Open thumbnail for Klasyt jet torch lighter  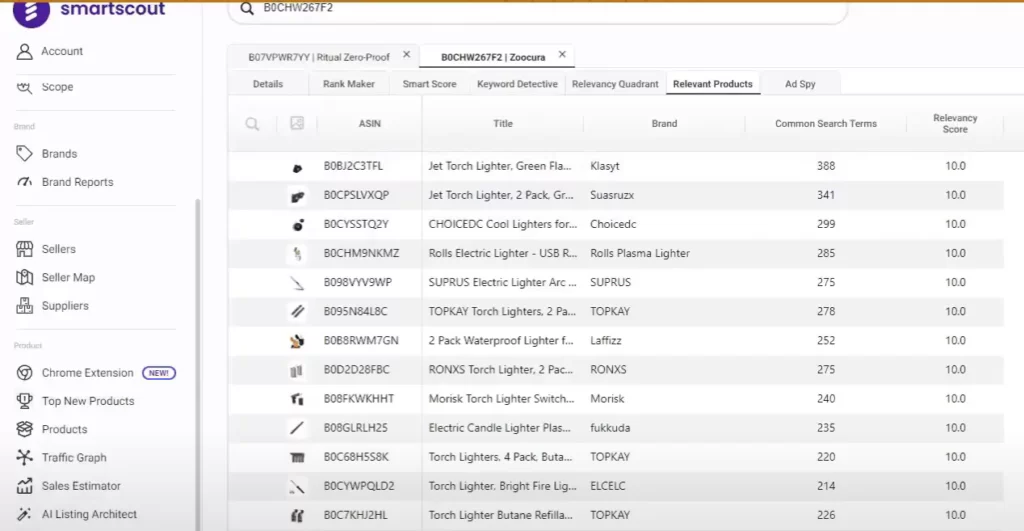click(297, 168)
